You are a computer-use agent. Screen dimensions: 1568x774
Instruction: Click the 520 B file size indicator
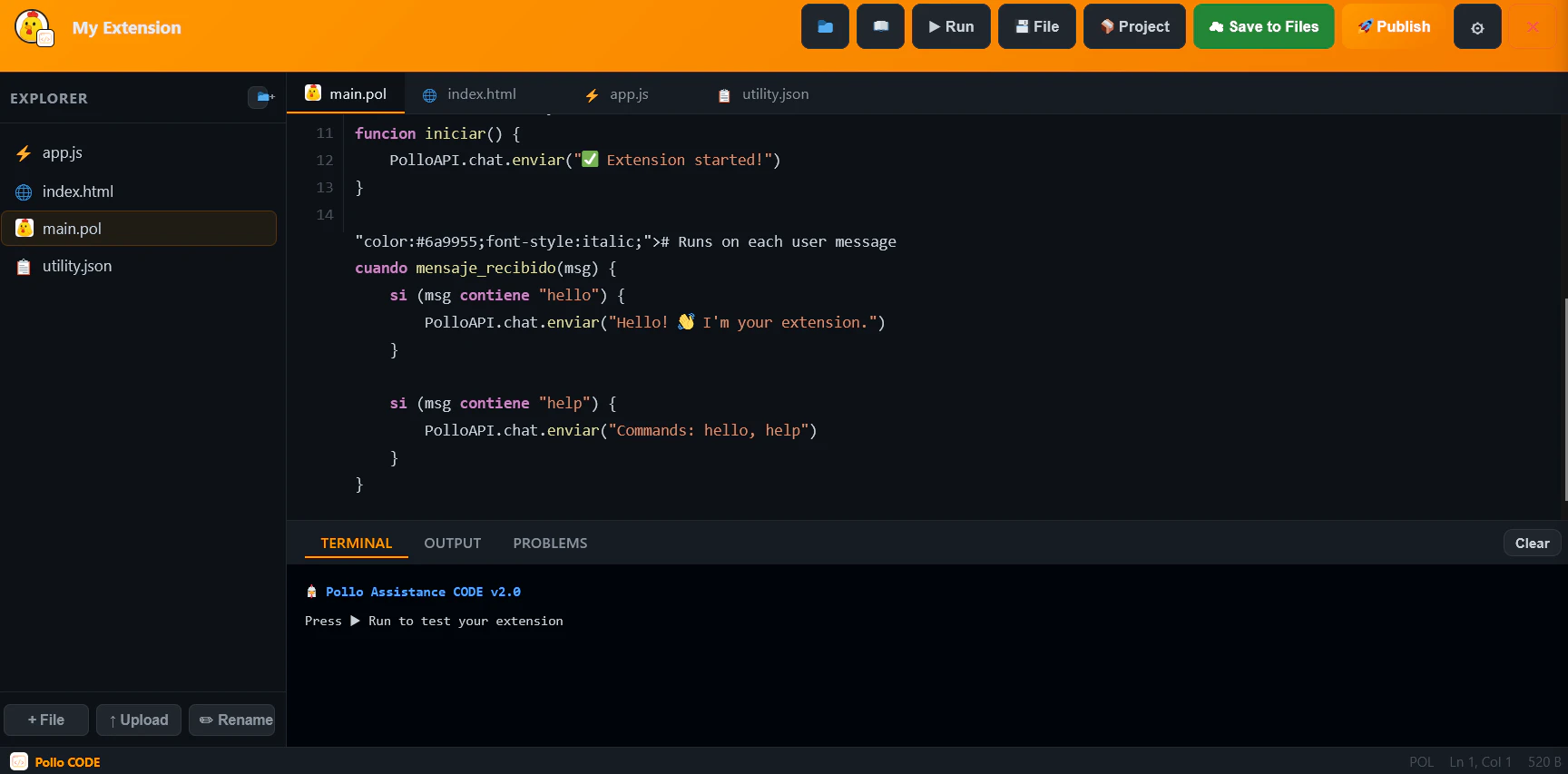pyautogui.click(x=1544, y=762)
